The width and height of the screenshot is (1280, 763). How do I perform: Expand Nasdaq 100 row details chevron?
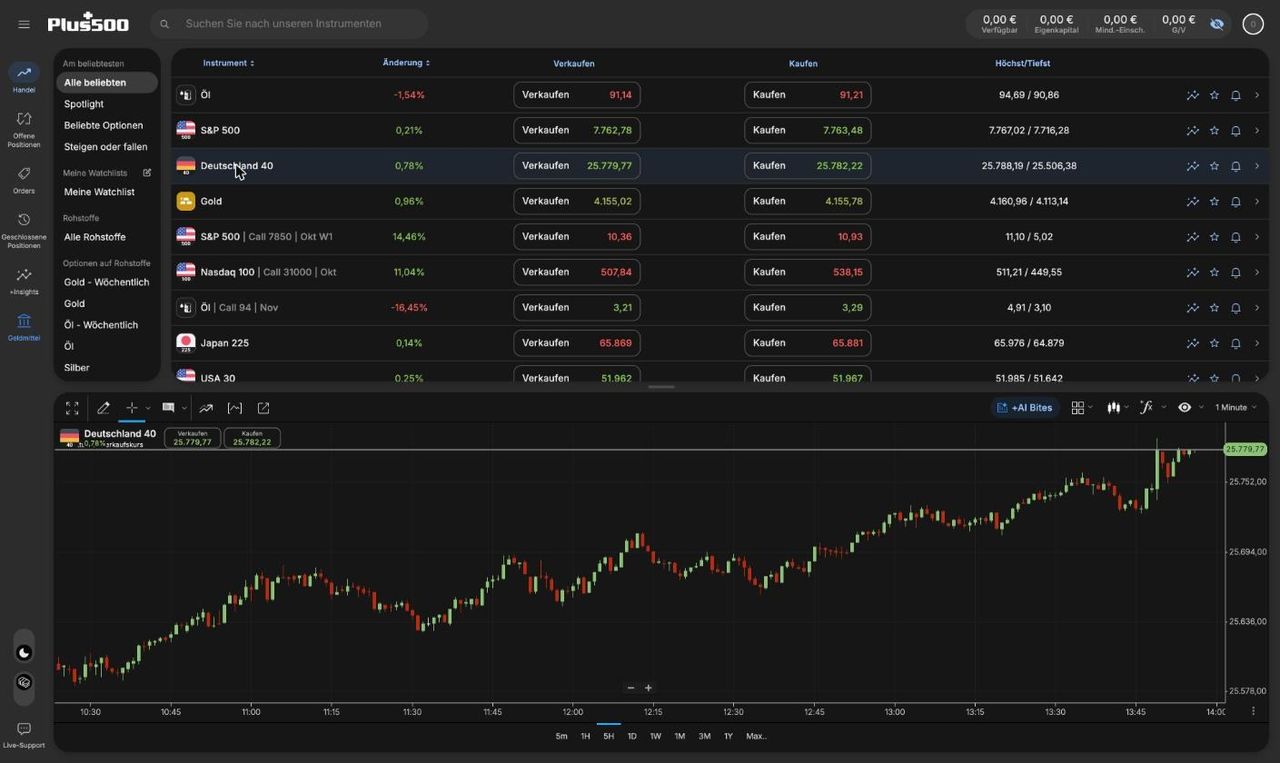click(1257, 272)
